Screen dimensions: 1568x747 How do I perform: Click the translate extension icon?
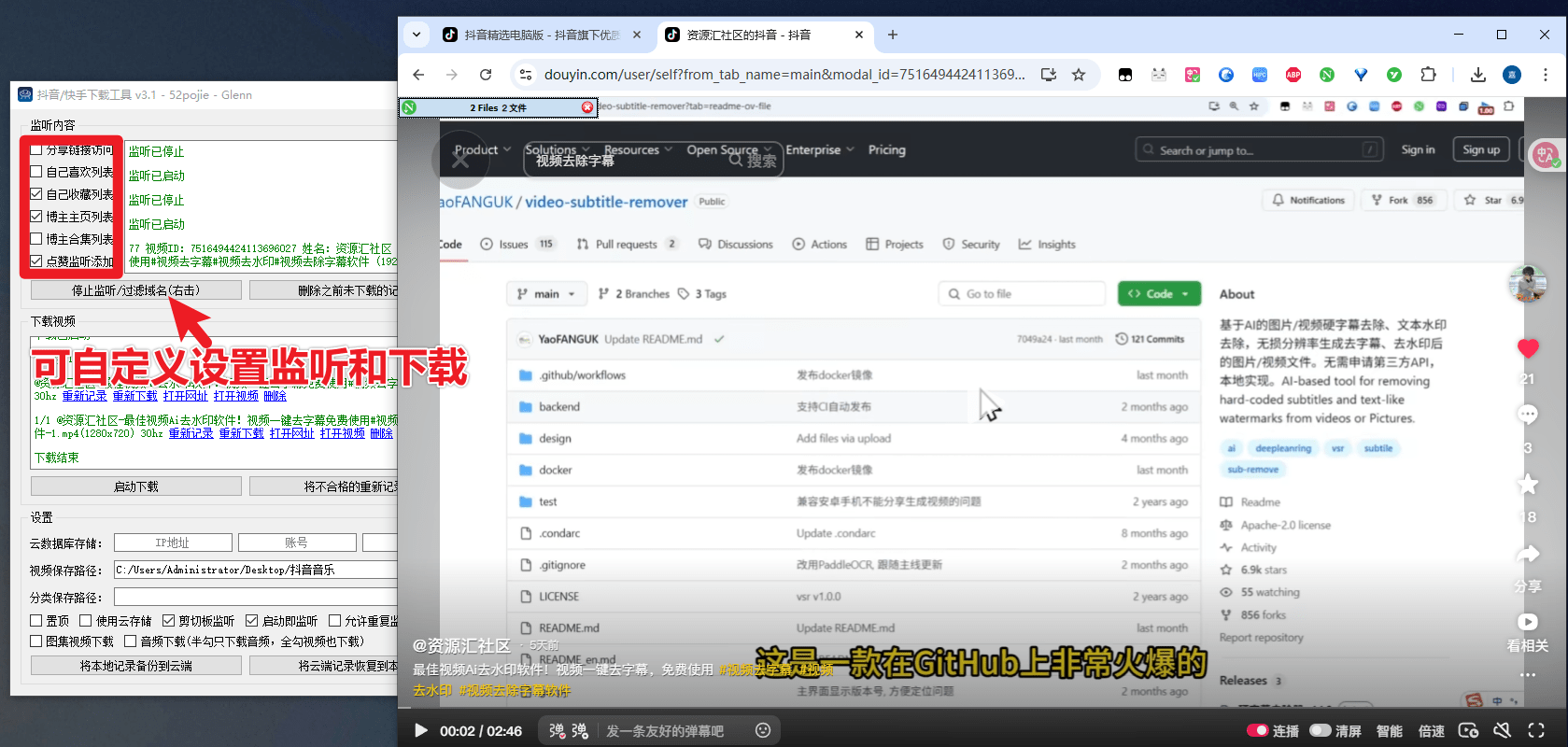pos(1193,75)
